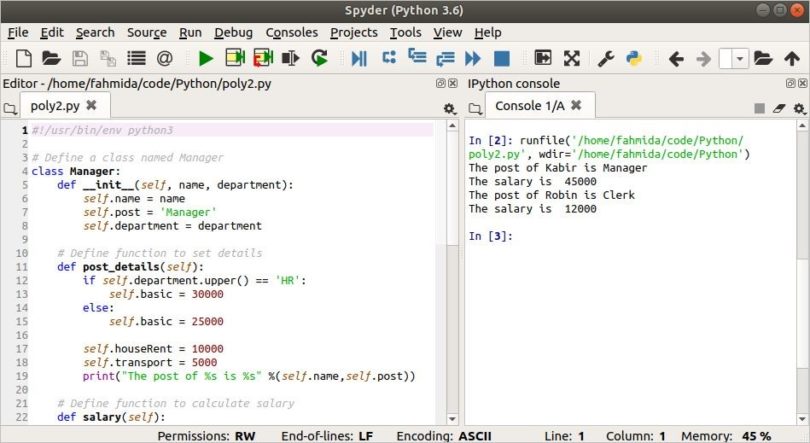Click the console scrollbar up arrow
Screen dimensions: 810x443
click(x=802, y=125)
